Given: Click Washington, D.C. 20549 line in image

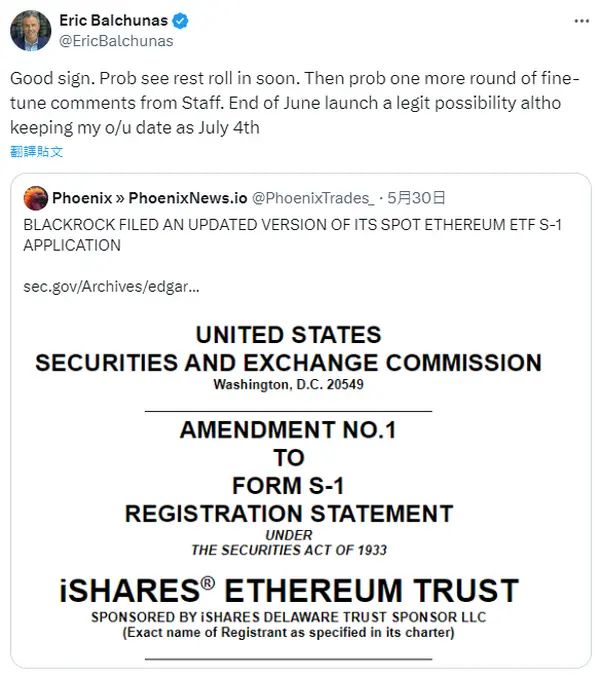Looking at the screenshot, I should click(288, 384).
